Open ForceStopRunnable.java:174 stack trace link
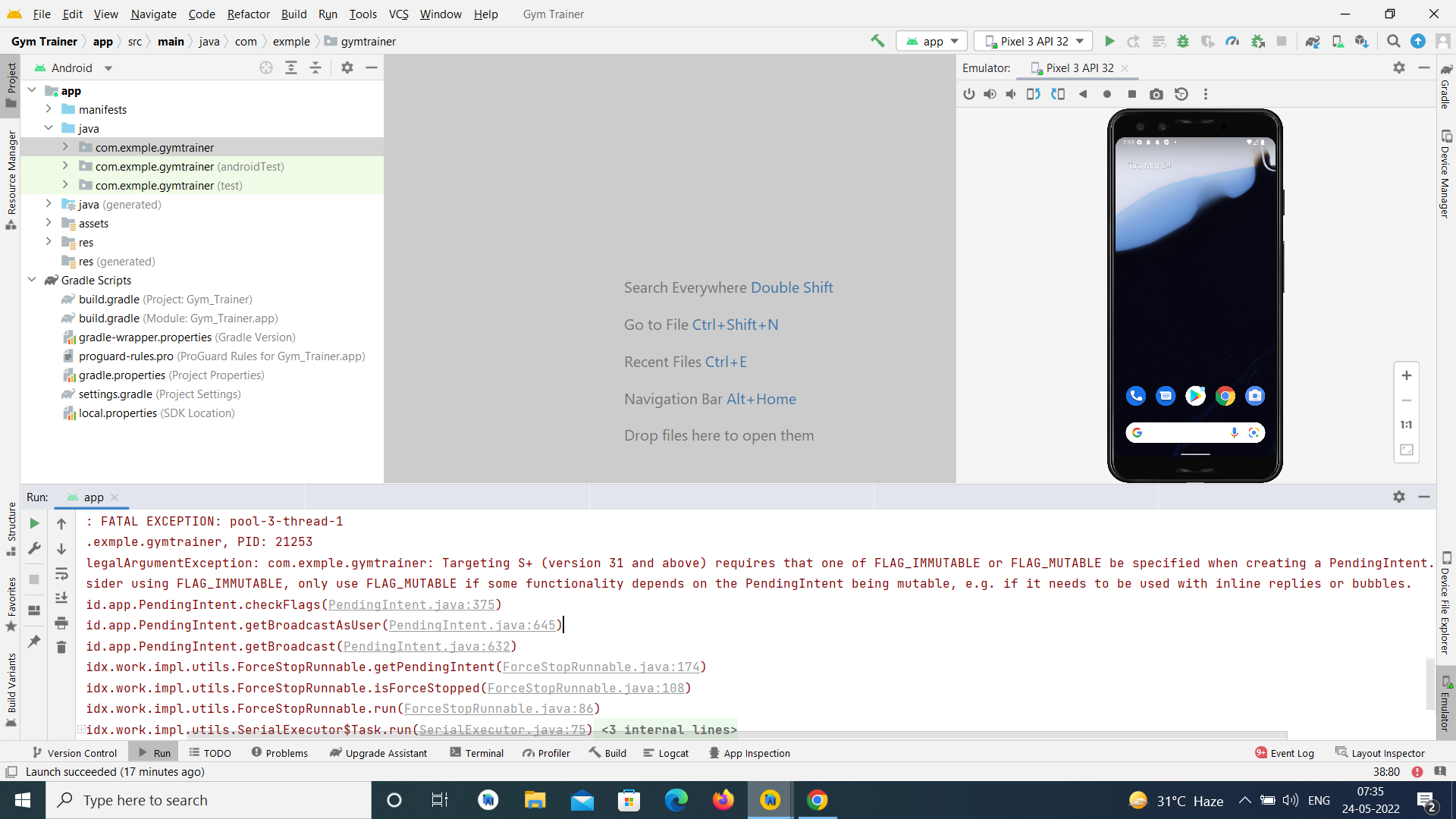This screenshot has height=819, width=1456. [601, 667]
